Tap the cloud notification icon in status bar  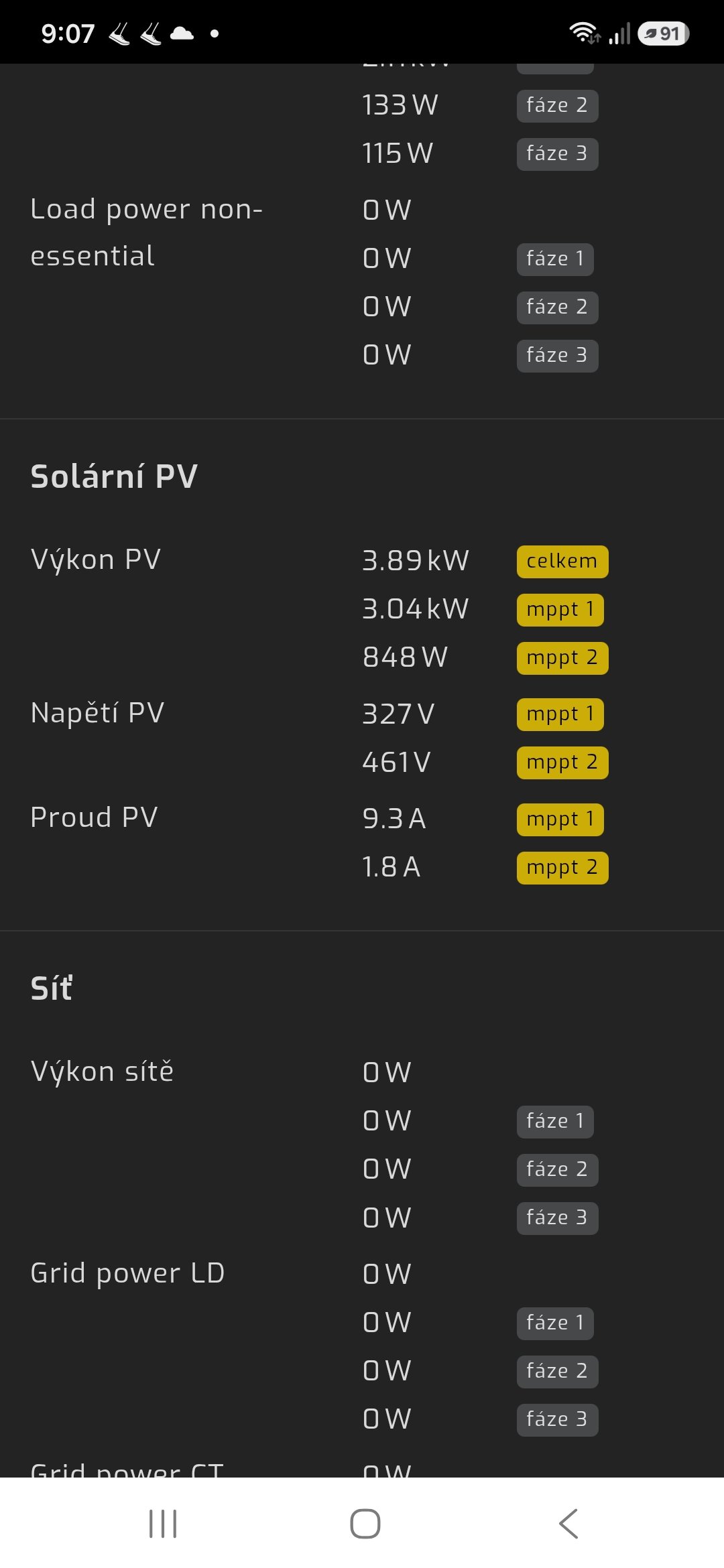click(182, 34)
